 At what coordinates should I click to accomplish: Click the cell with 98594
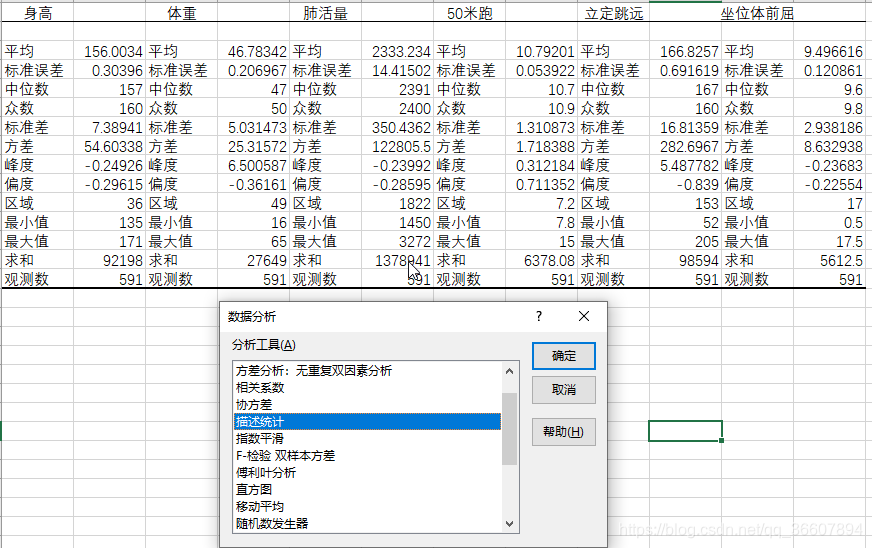pos(686,260)
